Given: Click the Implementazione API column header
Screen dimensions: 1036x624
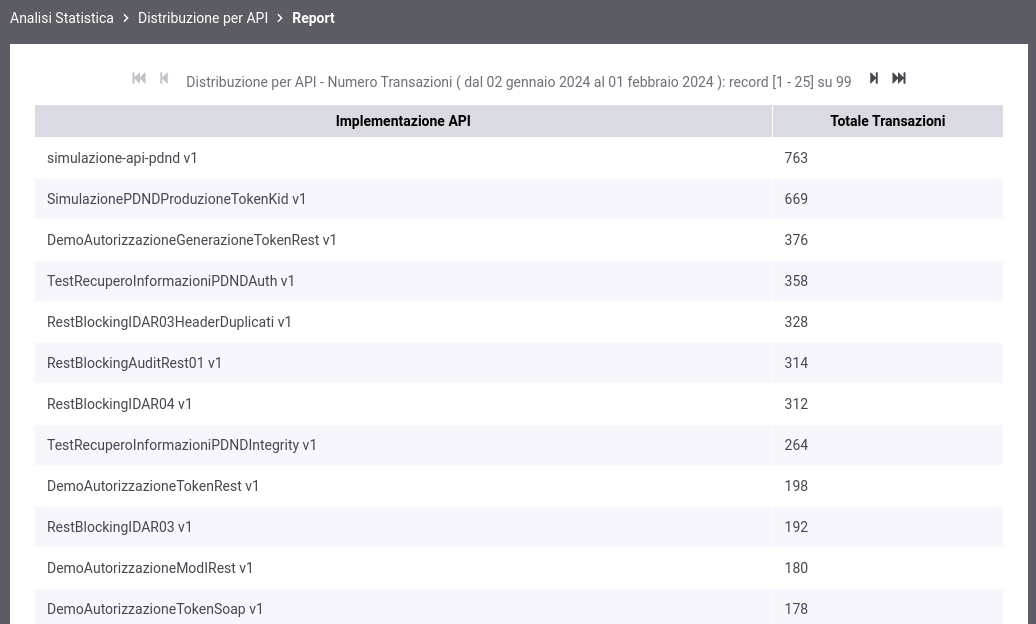Looking at the screenshot, I should (x=403, y=121).
